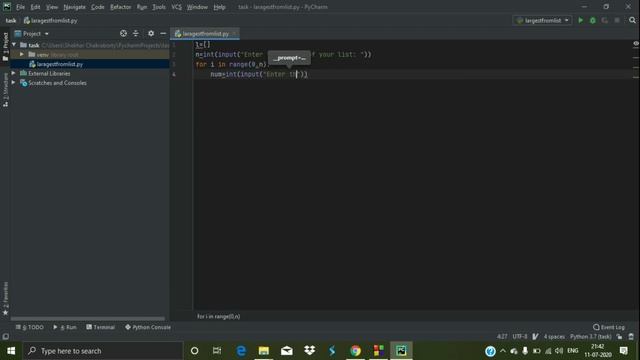
Task: Toggle the Project side tab
Action: [5, 47]
